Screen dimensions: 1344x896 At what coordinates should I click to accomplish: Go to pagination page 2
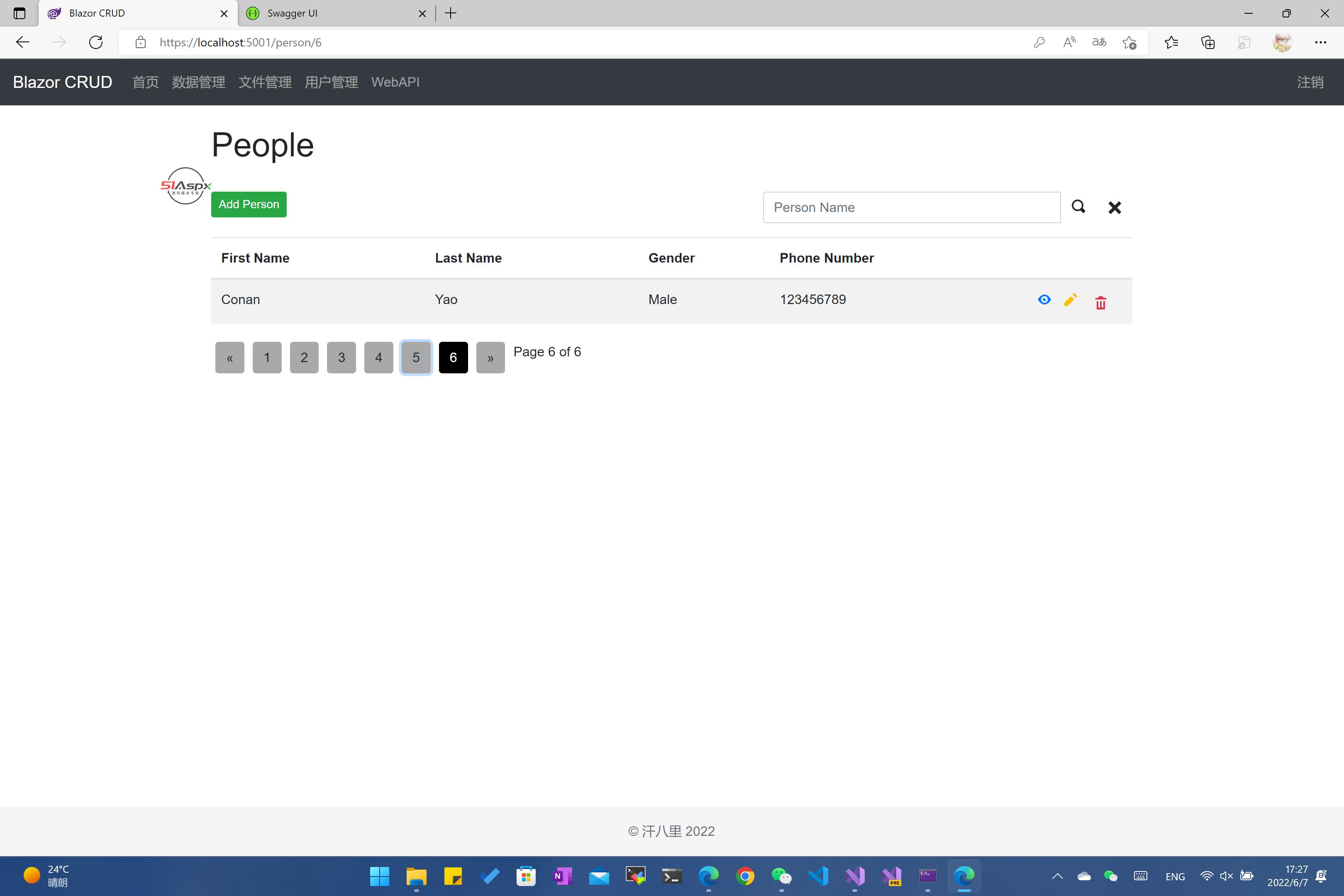(x=304, y=358)
